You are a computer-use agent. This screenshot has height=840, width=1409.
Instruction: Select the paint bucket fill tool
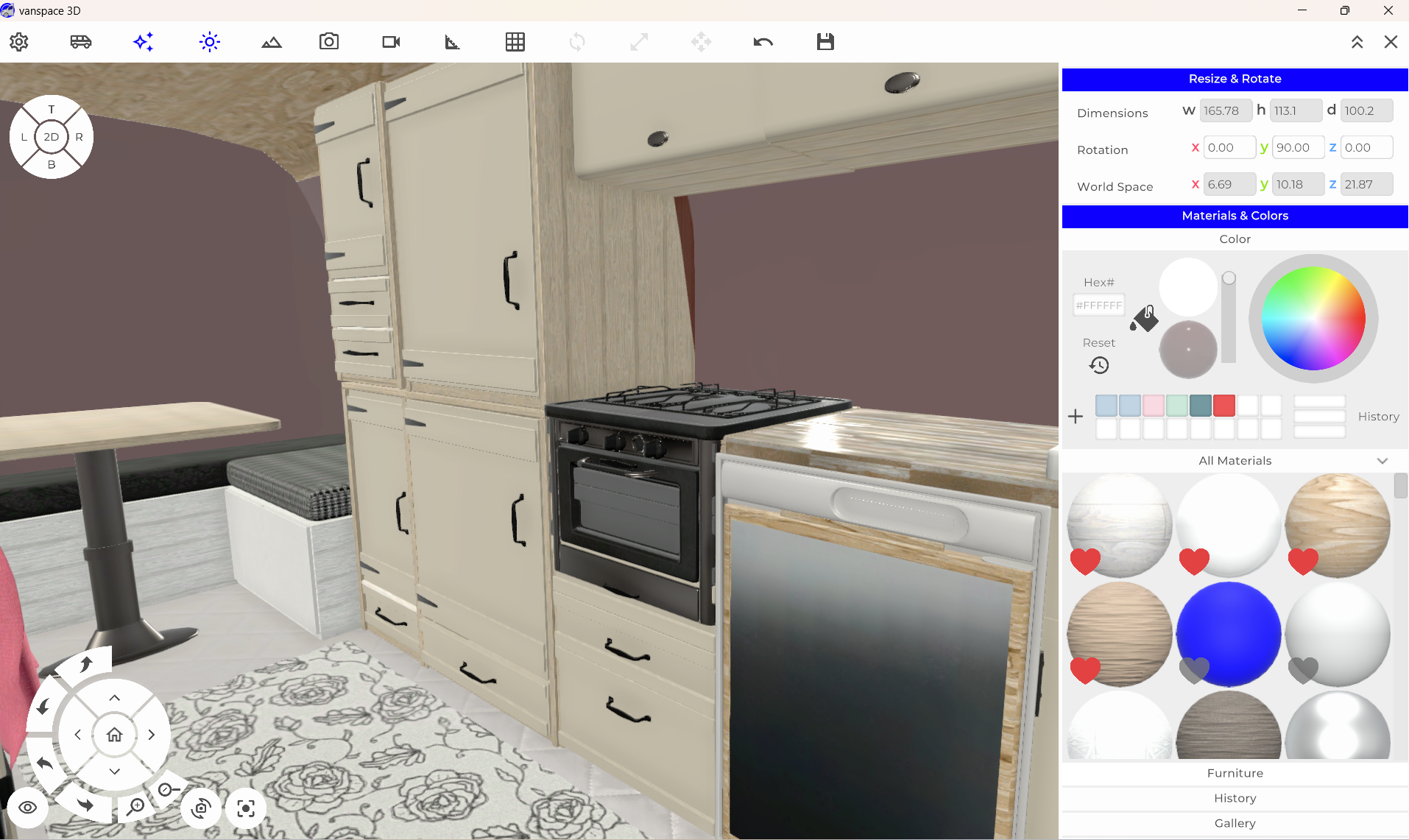click(x=1144, y=318)
